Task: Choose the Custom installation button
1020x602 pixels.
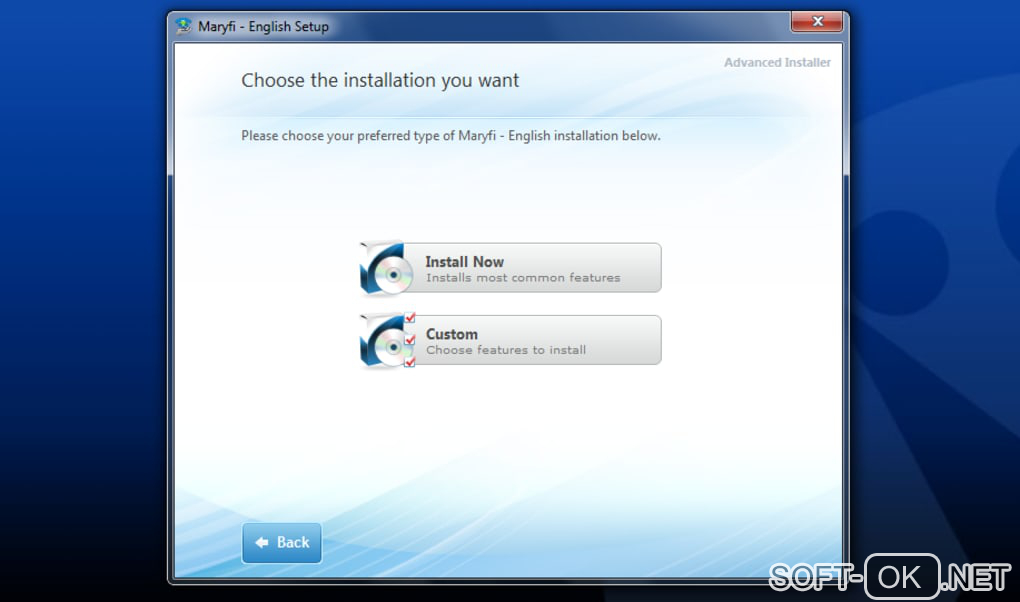Action: (511, 340)
